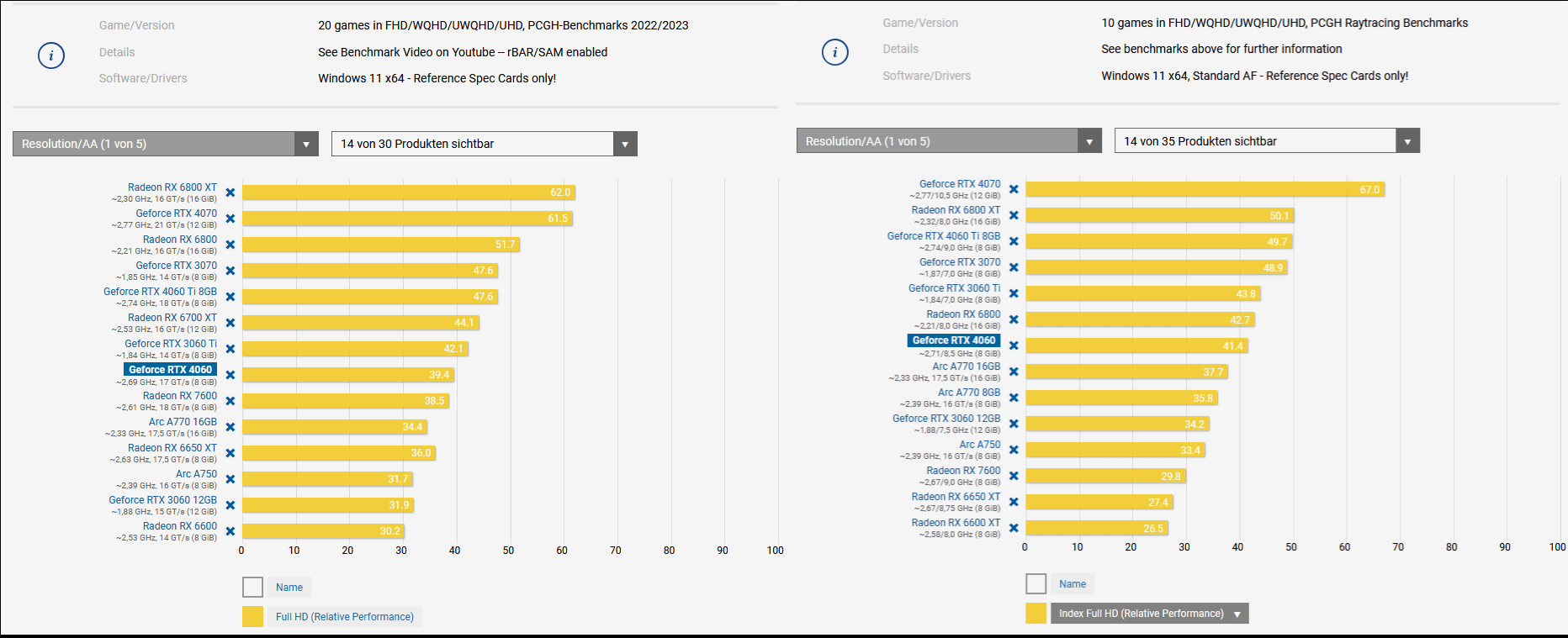Select Geforce RTX 3060 12GB name in raytracing chart
The height and width of the screenshot is (638, 1568).
946,419
